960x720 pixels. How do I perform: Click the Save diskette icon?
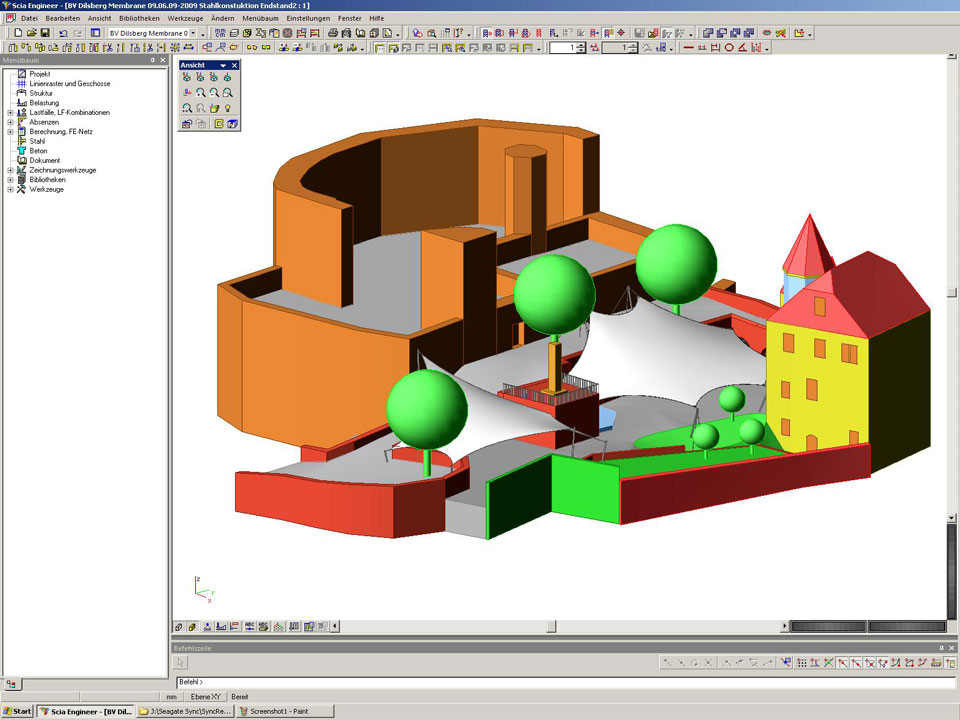click(x=45, y=33)
